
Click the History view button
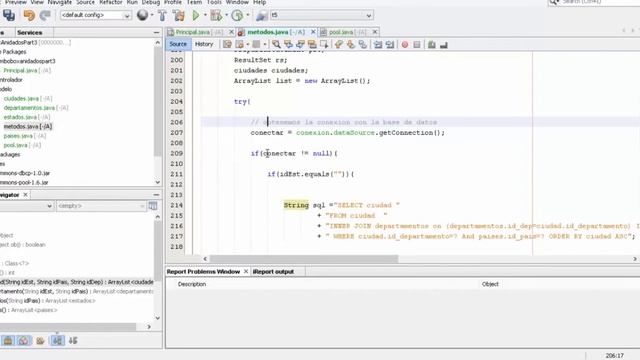tap(204, 44)
